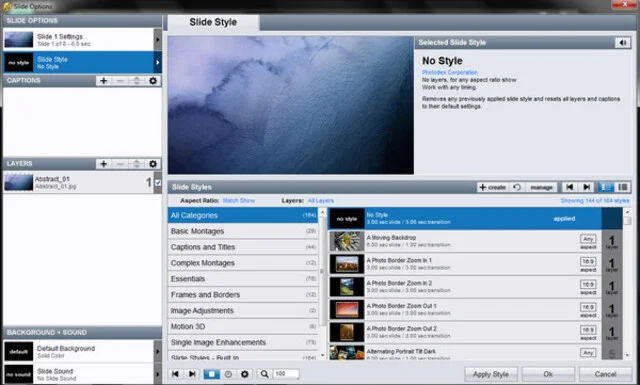The image size is (640, 385).
Task: Click the Apply Style button
Action: coord(491,374)
